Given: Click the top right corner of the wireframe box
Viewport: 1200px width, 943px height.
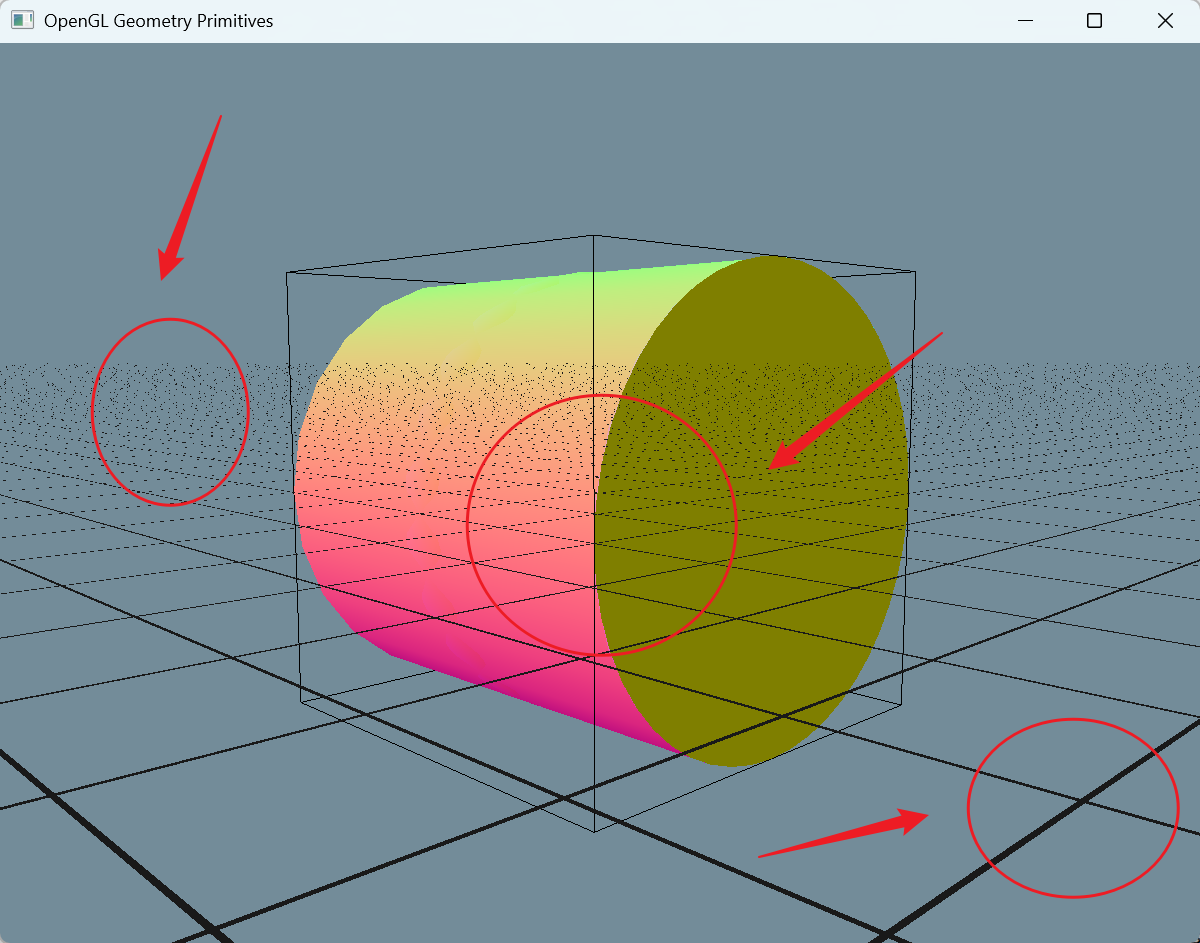Looking at the screenshot, I should click(x=915, y=271).
